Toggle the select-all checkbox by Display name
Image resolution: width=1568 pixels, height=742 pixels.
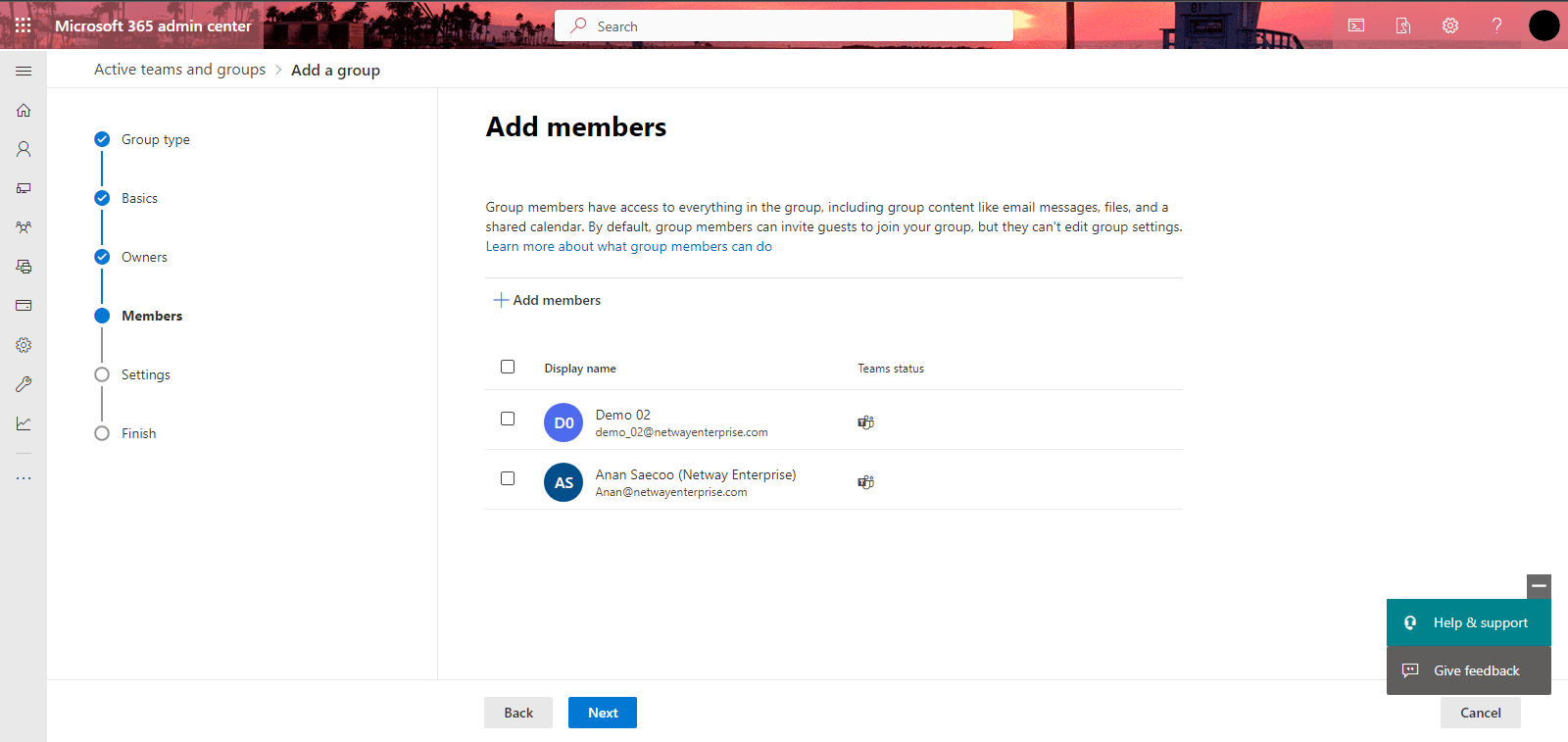(508, 367)
